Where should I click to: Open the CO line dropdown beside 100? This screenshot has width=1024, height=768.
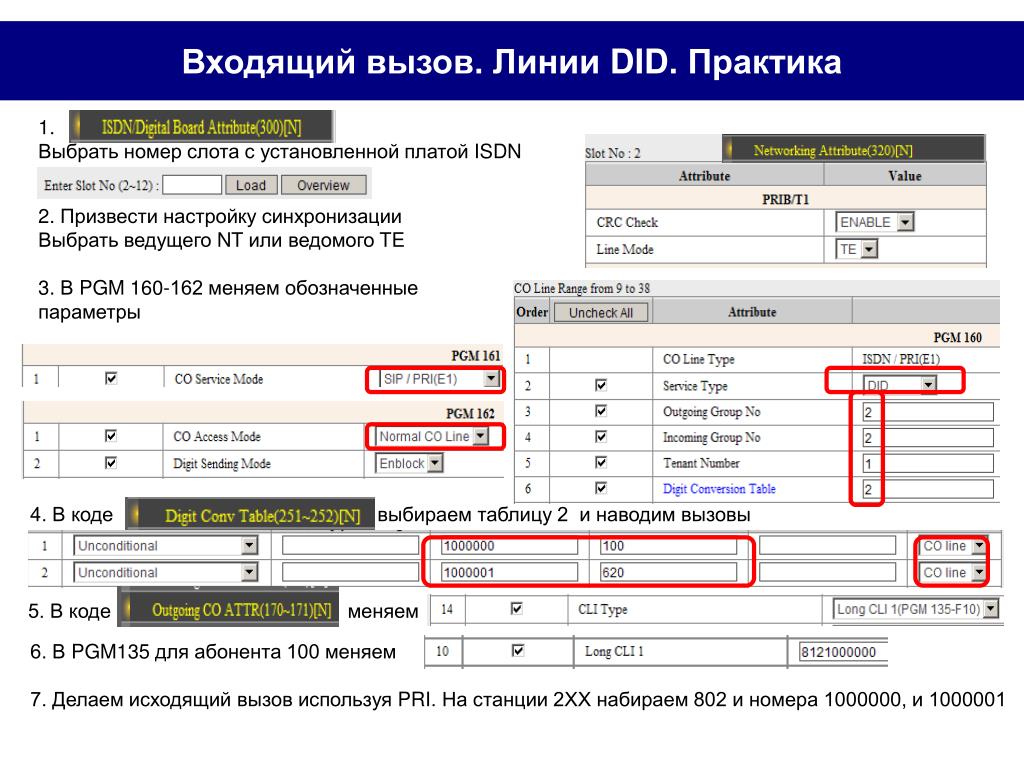coord(953,546)
